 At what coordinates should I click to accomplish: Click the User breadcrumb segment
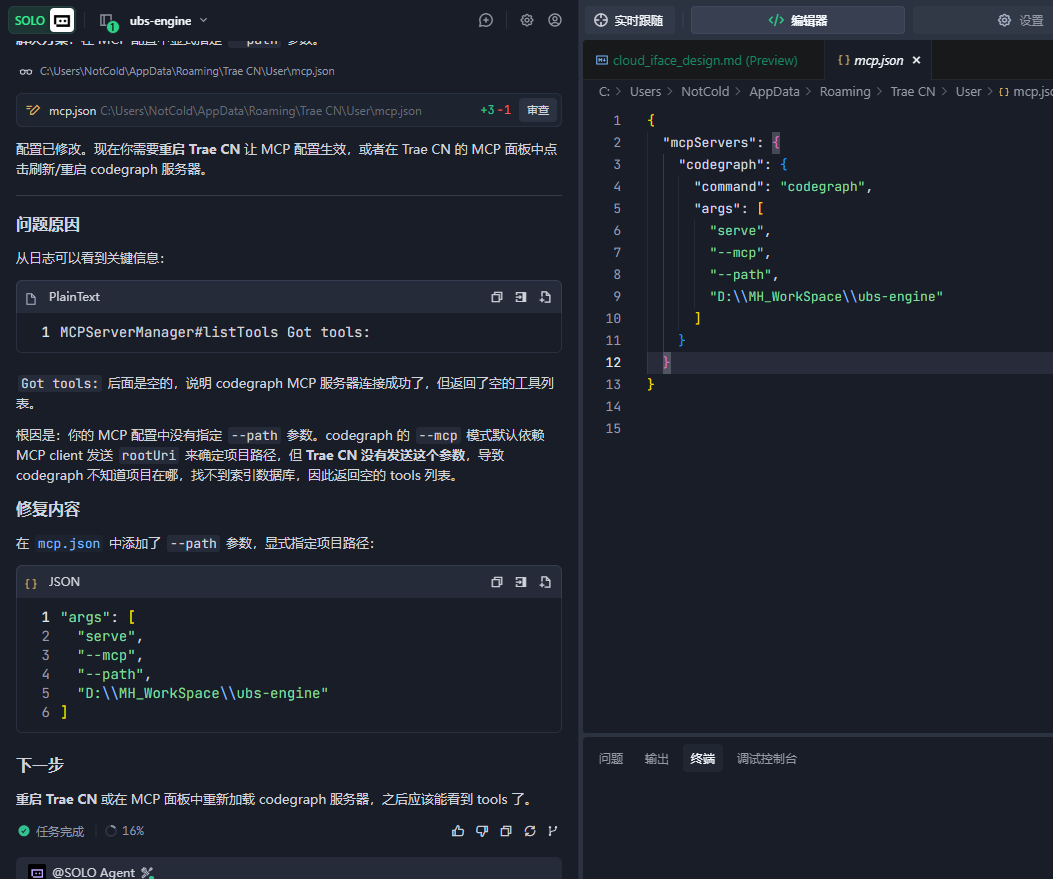[x=968, y=92]
